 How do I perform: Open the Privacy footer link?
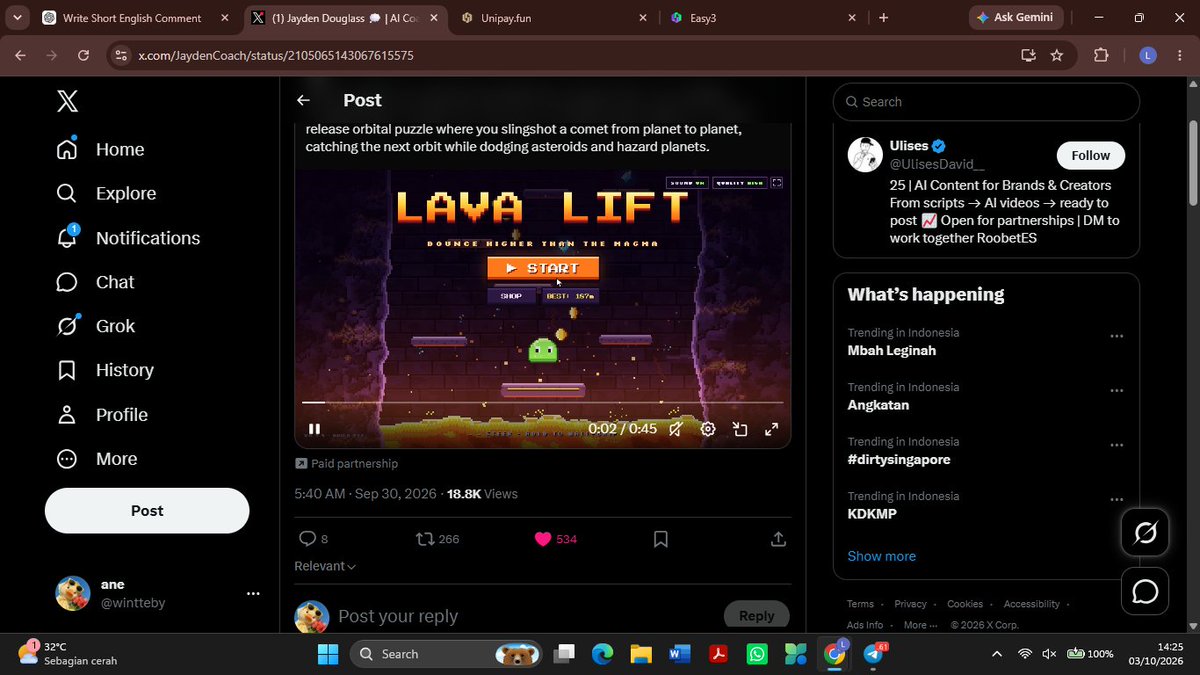point(910,604)
